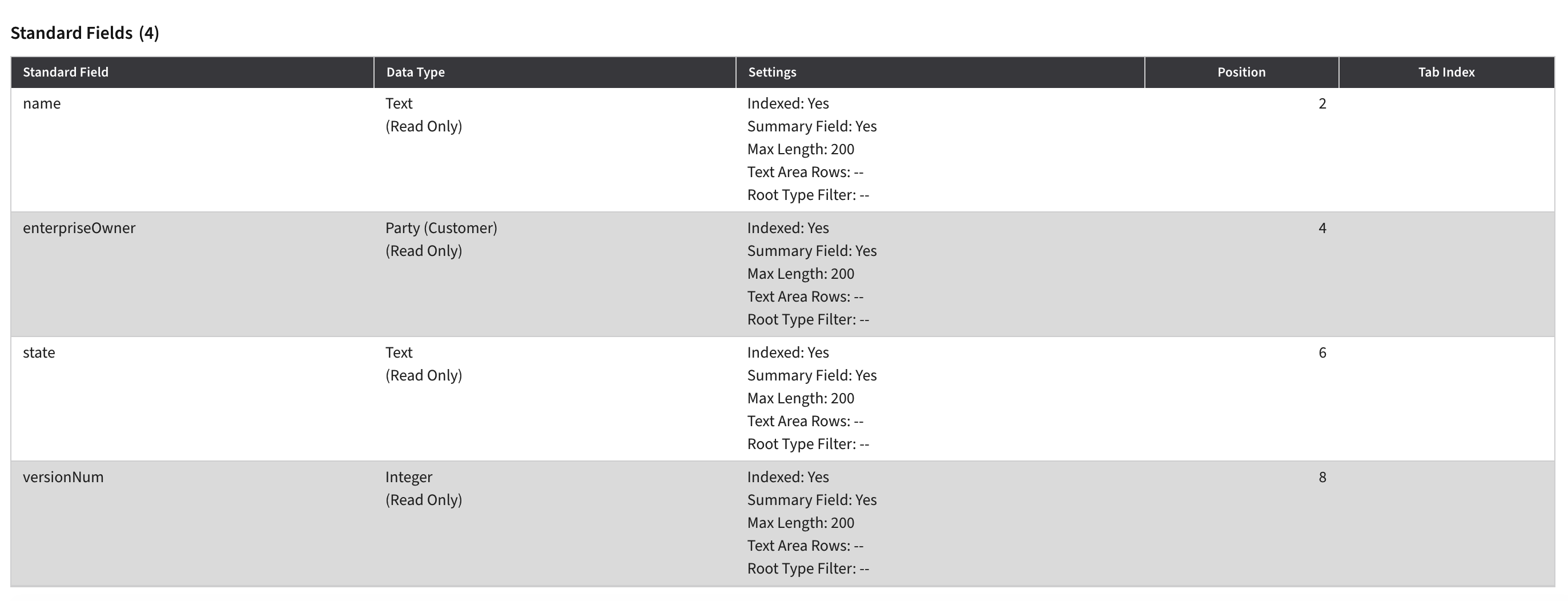Click Summary Field: Yes in state row
1568x601 pixels.
coord(811,376)
